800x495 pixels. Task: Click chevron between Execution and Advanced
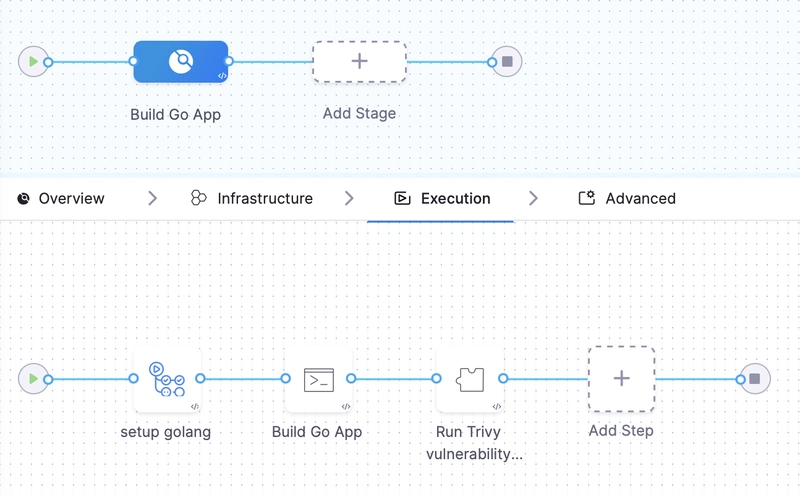click(533, 198)
